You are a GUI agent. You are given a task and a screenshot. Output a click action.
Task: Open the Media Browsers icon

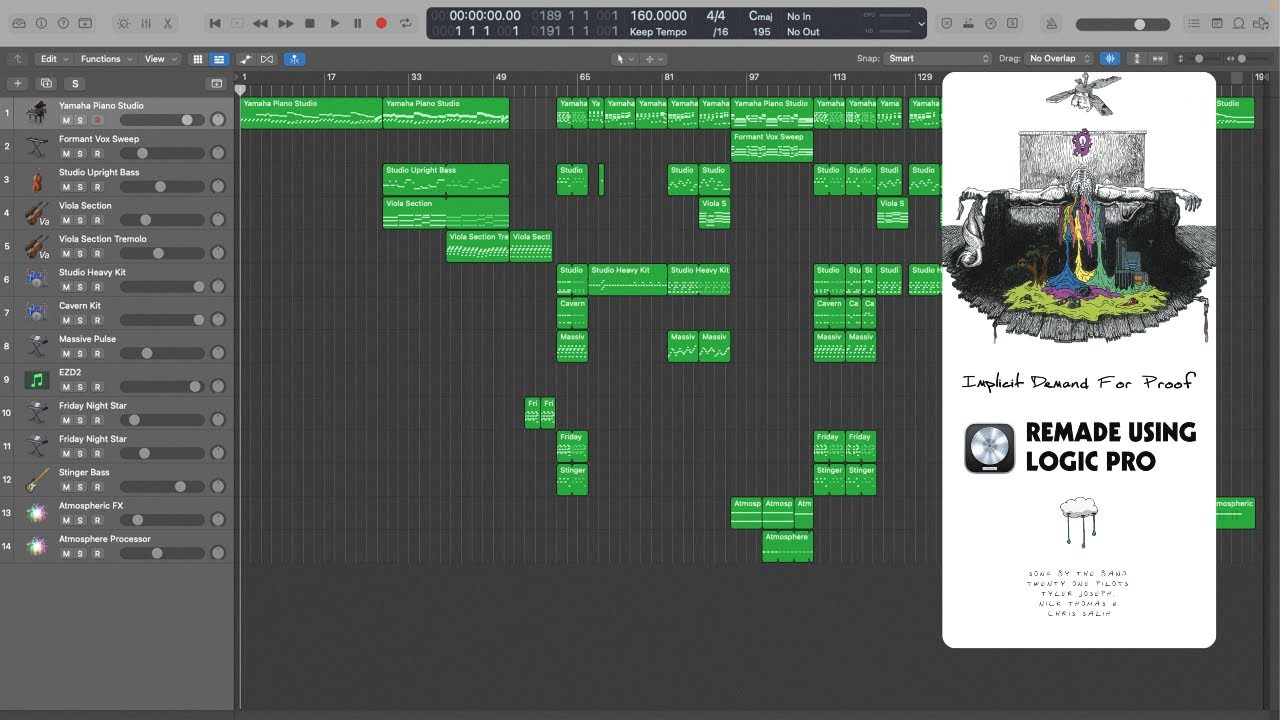[1261, 23]
